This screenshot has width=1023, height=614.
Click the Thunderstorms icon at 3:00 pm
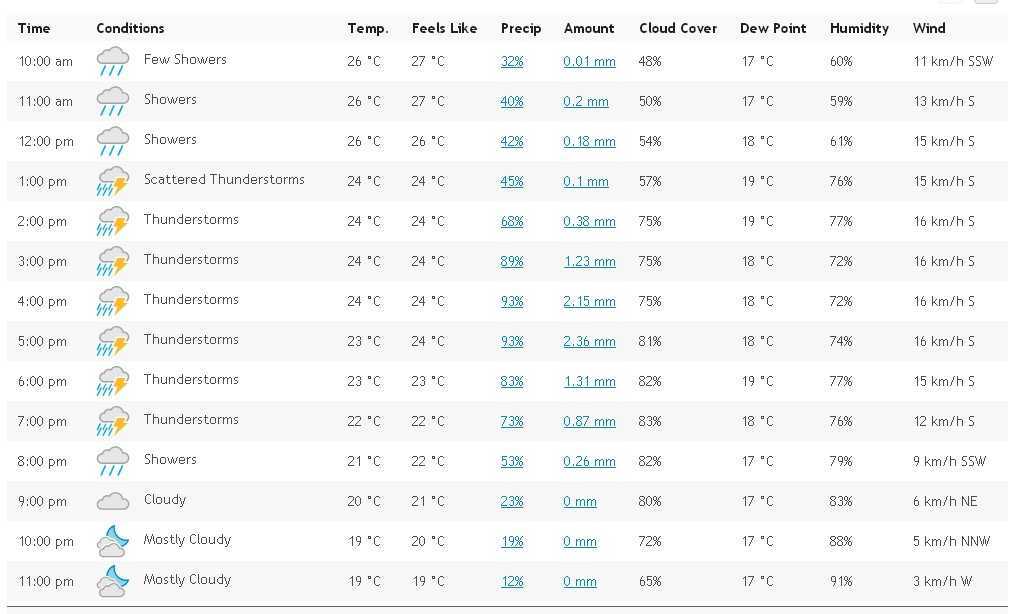(x=112, y=261)
